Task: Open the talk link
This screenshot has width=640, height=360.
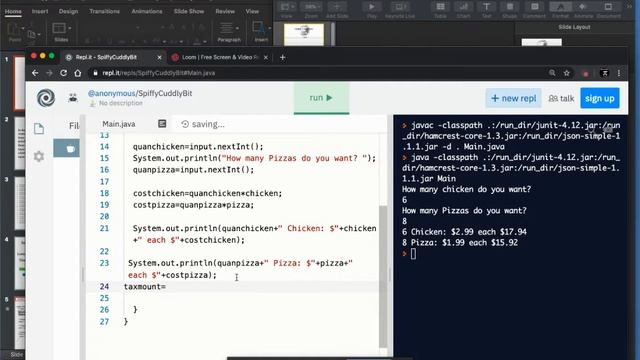Action: click(x=561, y=98)
